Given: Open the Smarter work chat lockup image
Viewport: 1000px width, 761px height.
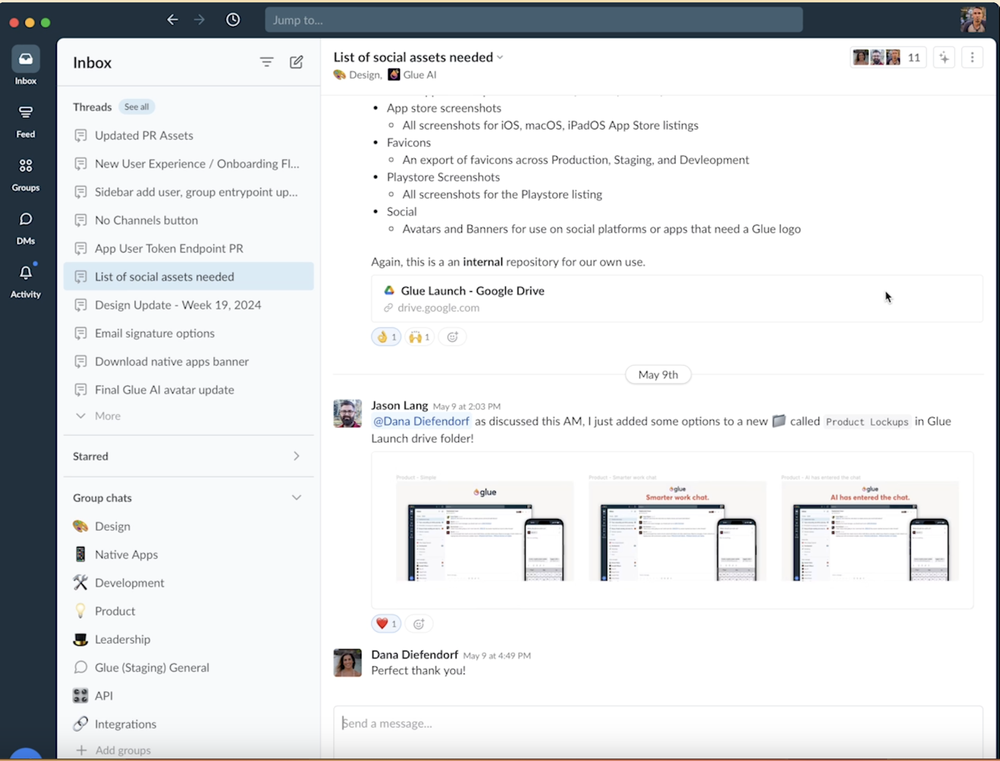Looking at the screenshot, I should pos(677,529).
